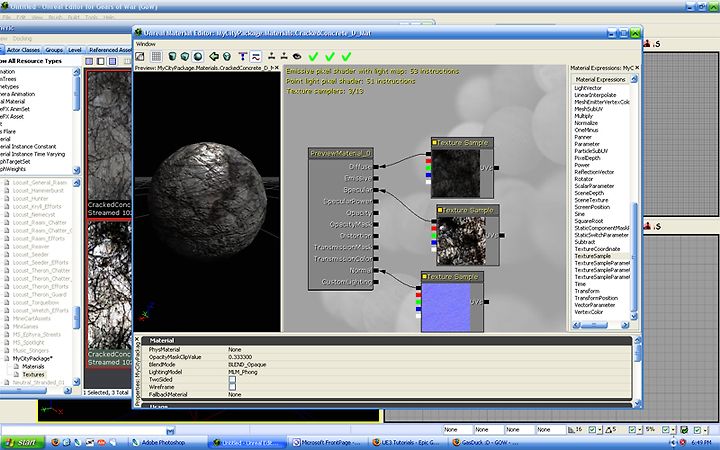
Task: Open the LightingModel value MLM_Phong
Action: point(243,372)
